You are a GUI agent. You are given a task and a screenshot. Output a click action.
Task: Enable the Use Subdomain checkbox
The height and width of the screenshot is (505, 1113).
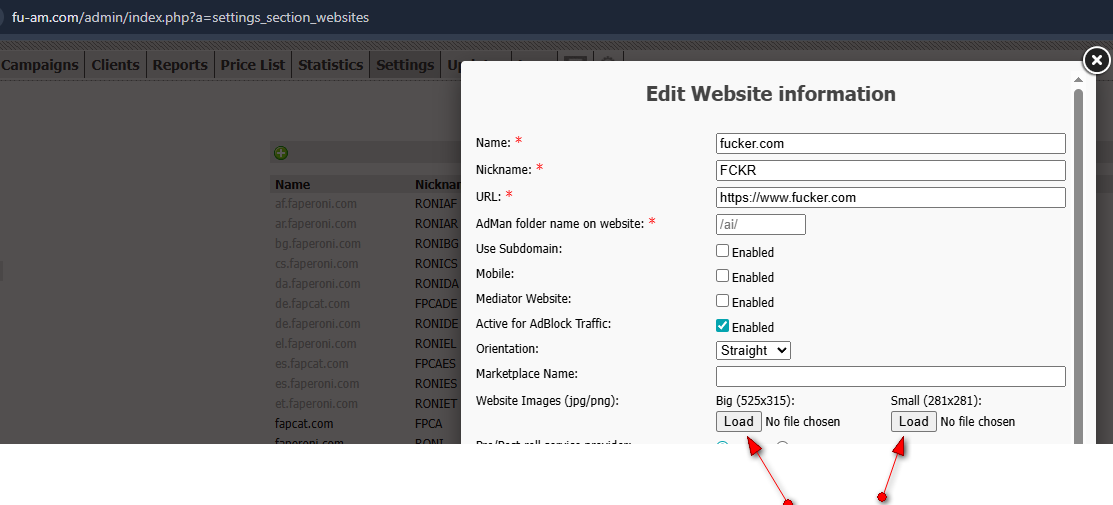723,251
